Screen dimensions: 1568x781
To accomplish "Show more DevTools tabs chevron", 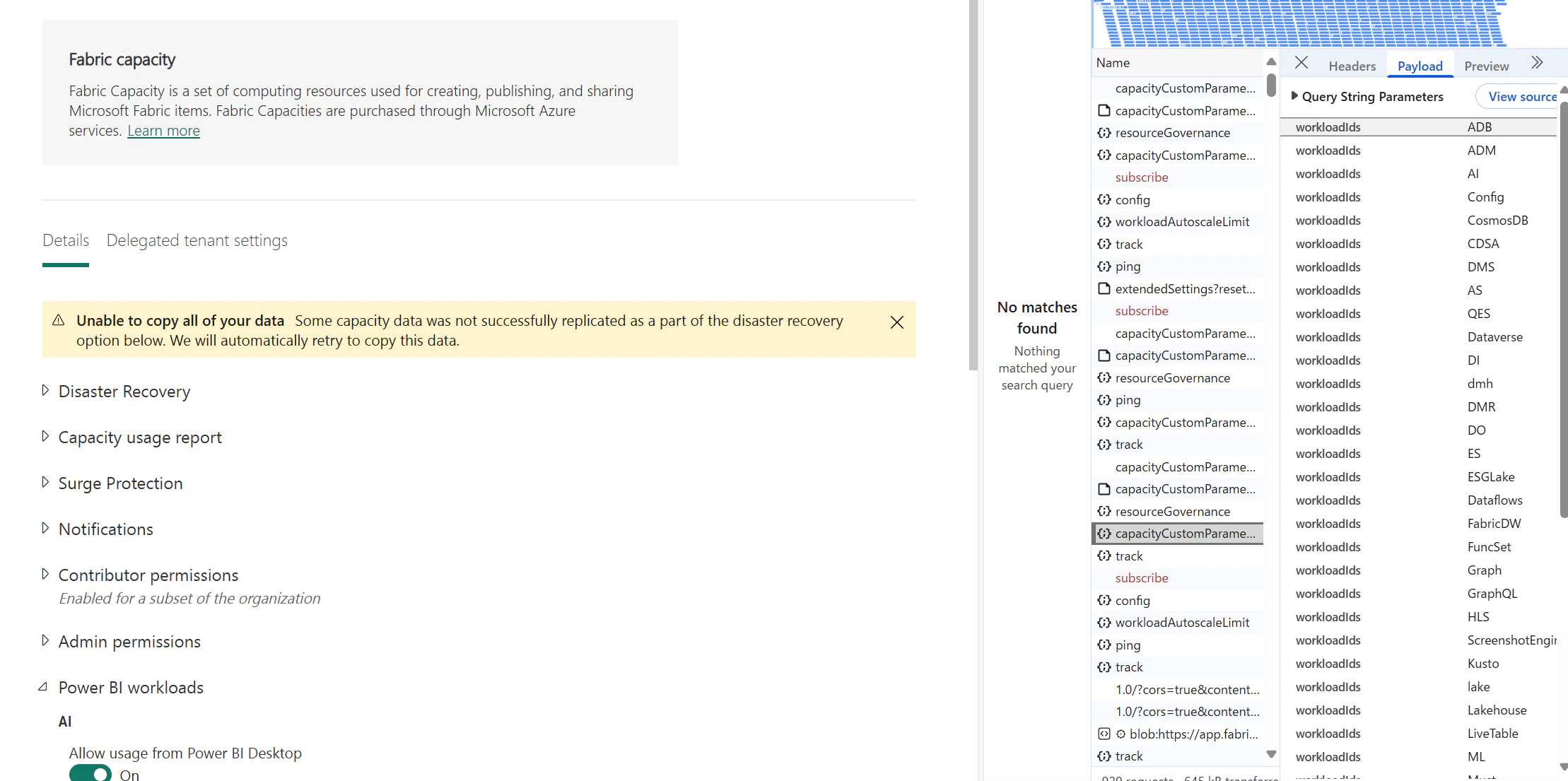I will pyautogui.click(x=1537, y=63).
